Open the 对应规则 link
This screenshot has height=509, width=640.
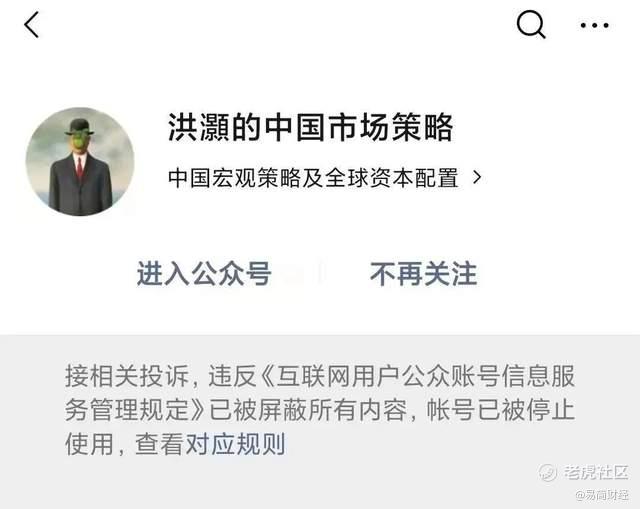tap(236, 444)
